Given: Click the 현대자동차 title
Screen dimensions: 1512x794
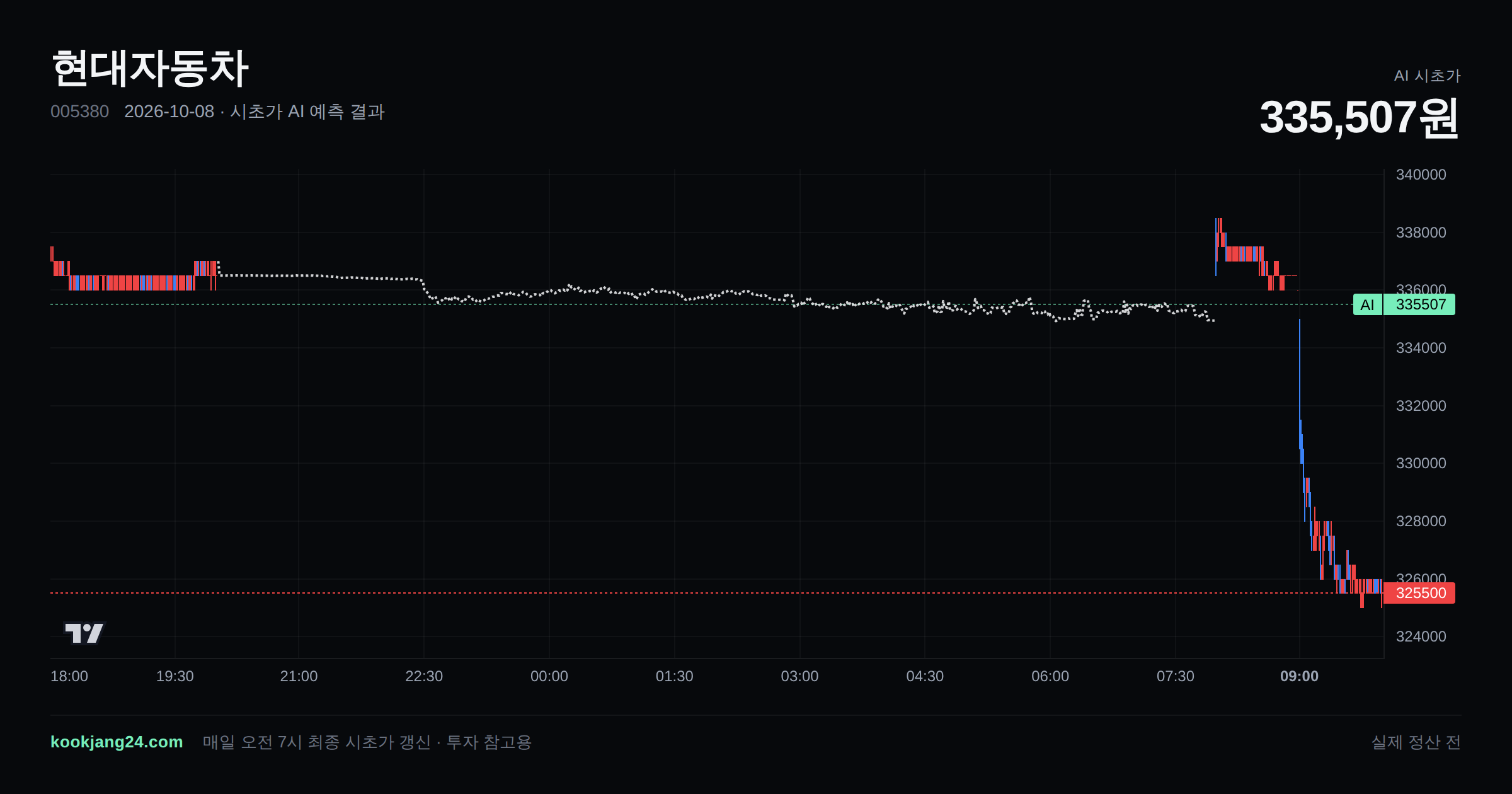Looking at the screenshot, I should tap(150, 69).
